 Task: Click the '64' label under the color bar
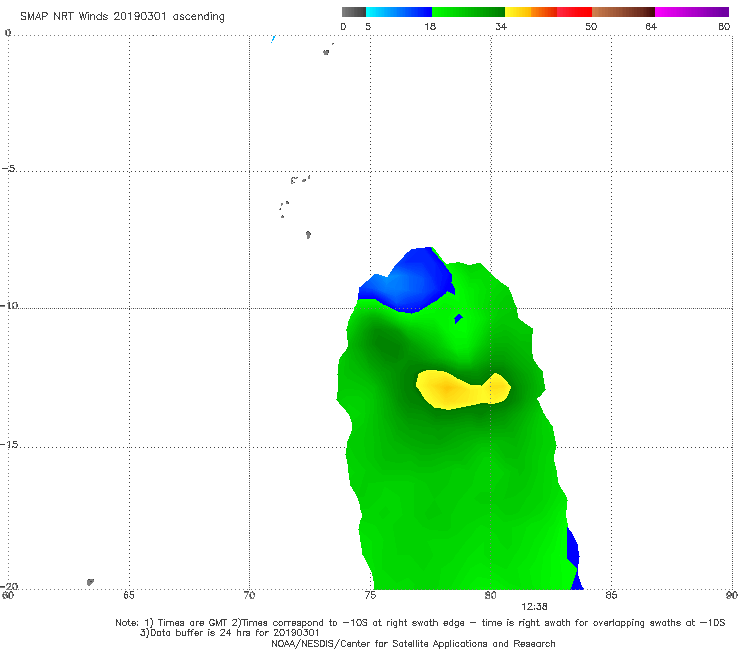tap(651, 27)
